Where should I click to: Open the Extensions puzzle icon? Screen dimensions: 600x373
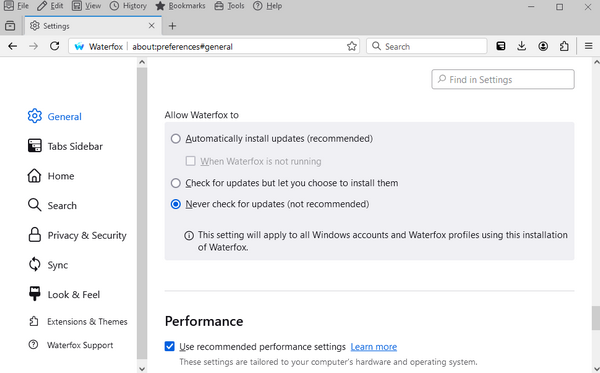click(x=564, y=46)
